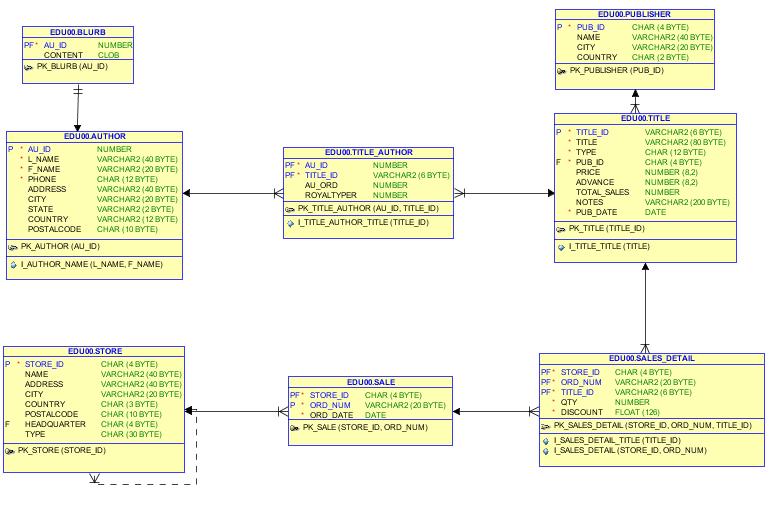Select relationship line between TITLE and SALES_DETAIL
Image resolution: width=776 pixels, height=509 pixels.
645,308
